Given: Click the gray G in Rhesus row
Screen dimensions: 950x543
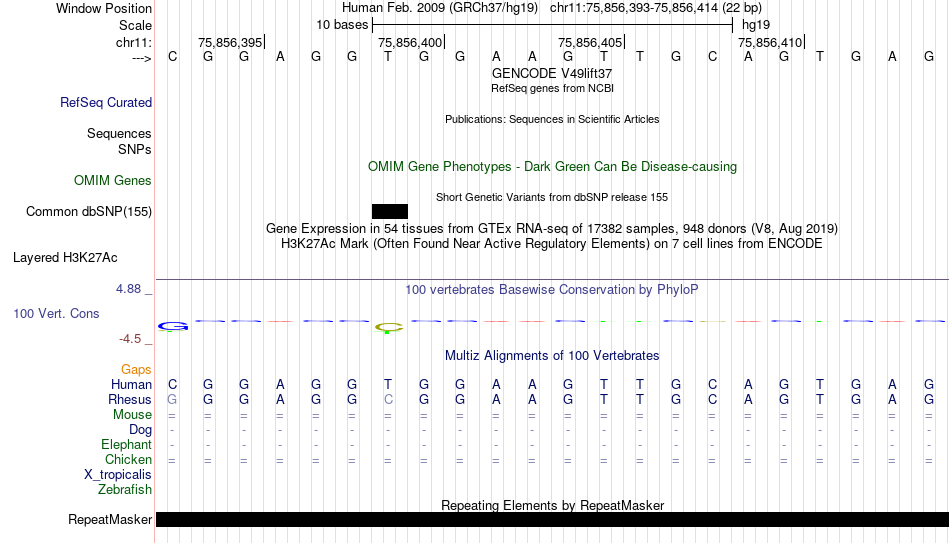Looking at the screenshot, I should click(x=172, y=399).
